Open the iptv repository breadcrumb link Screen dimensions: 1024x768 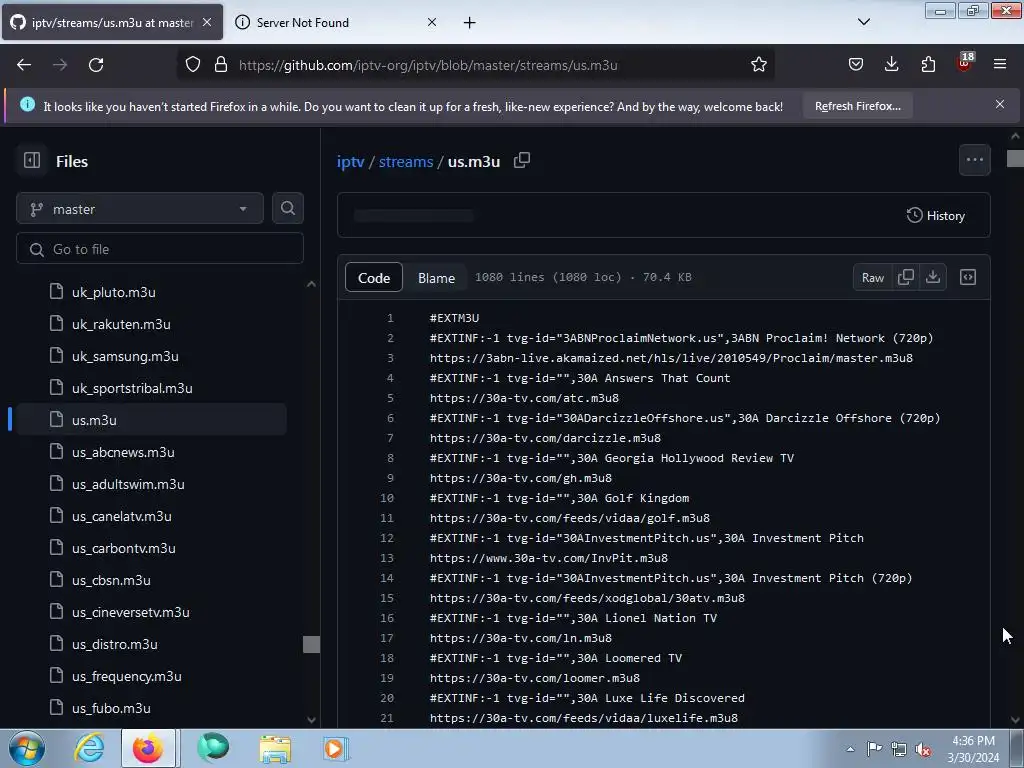(350, 161)
